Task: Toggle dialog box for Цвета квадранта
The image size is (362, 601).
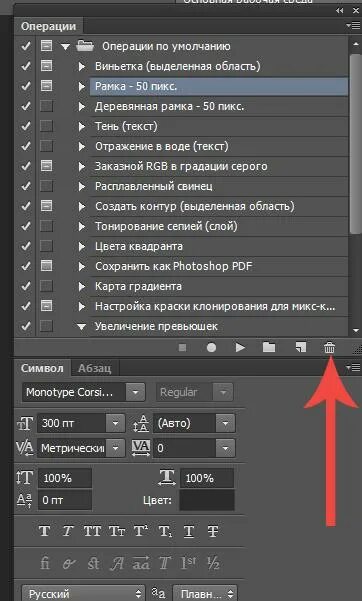Action: 46,246
